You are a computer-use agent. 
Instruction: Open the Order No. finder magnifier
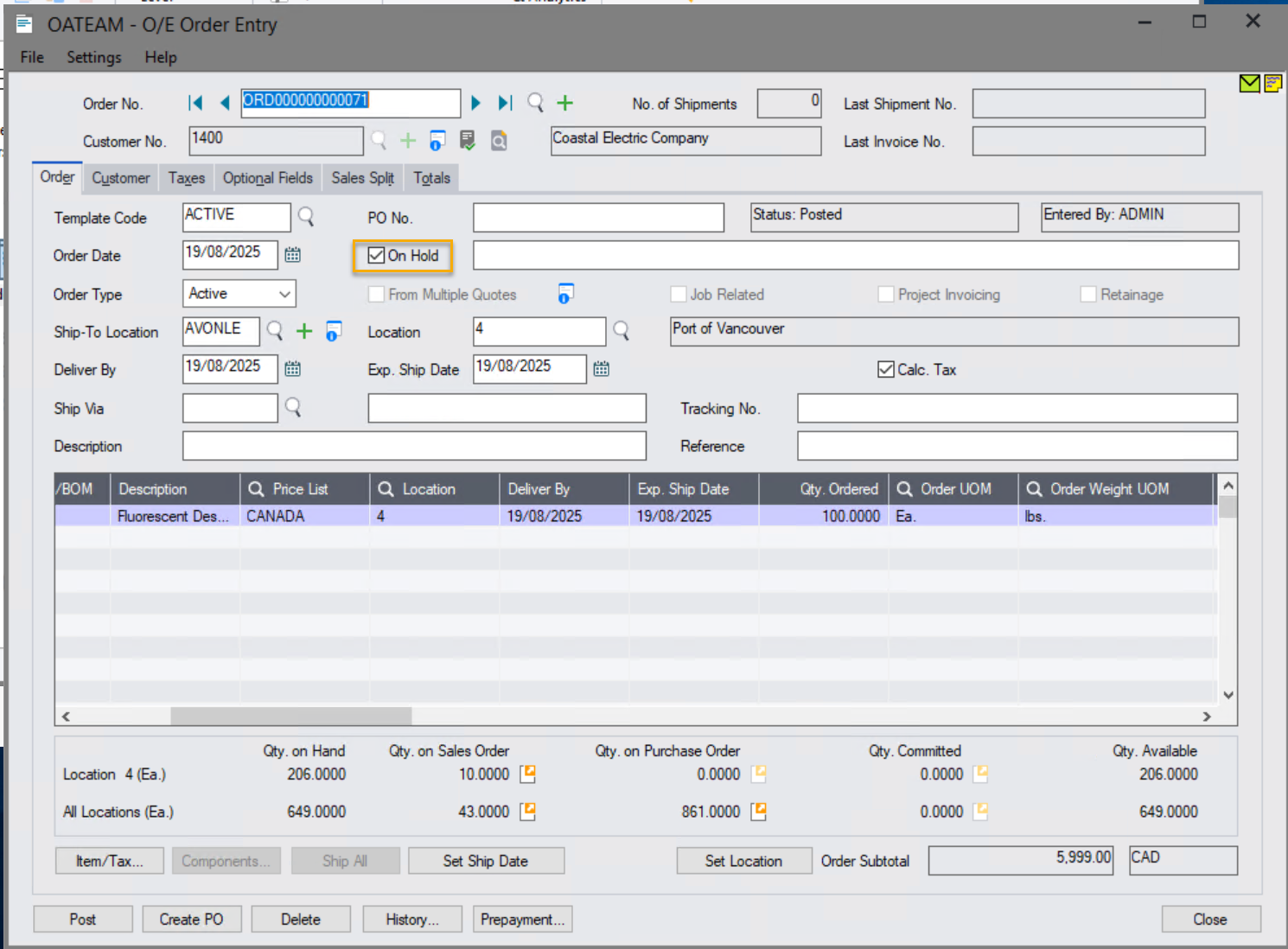click(x=536, y=104)
